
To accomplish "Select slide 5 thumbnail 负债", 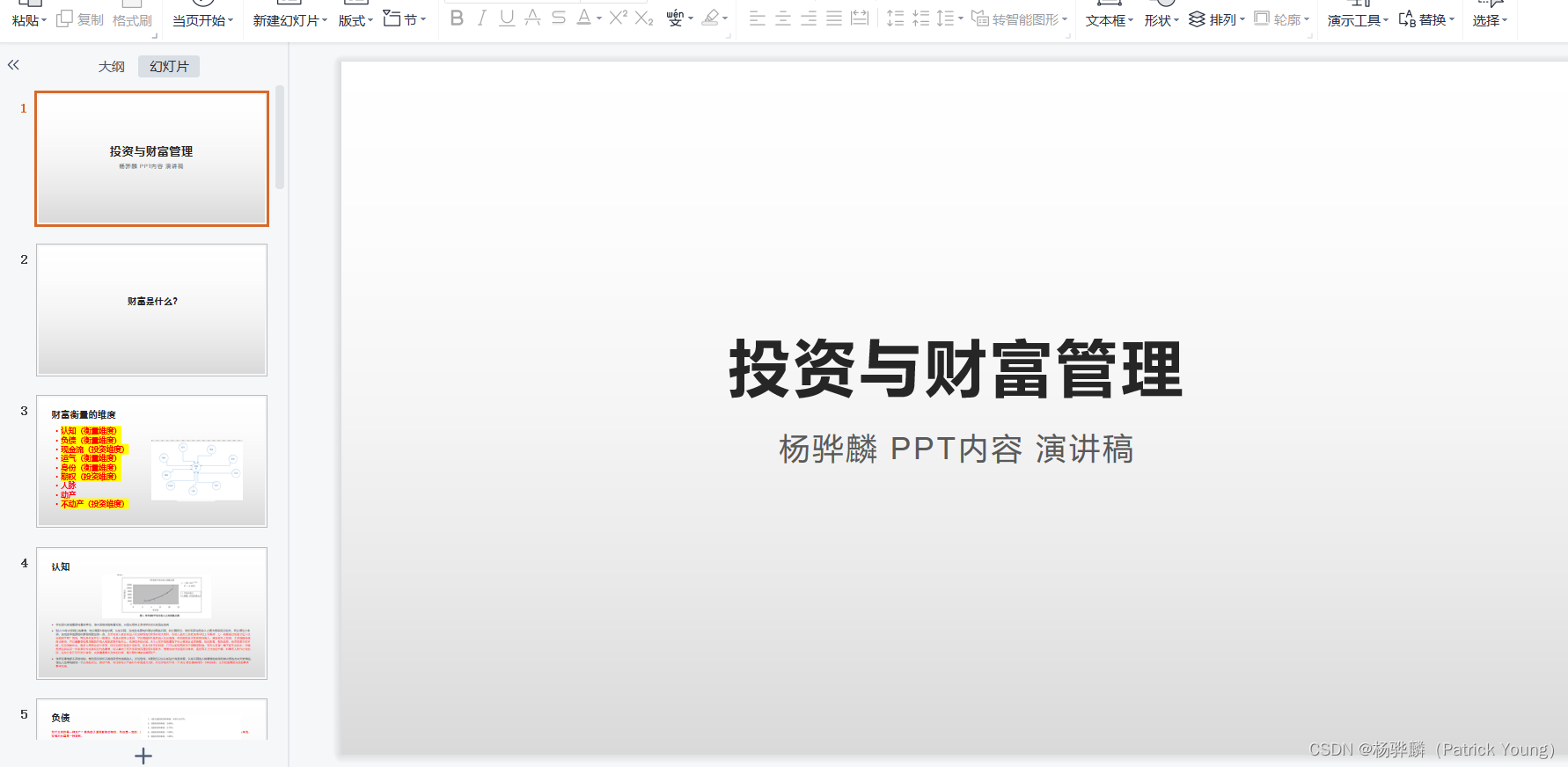I will [151, 719].
